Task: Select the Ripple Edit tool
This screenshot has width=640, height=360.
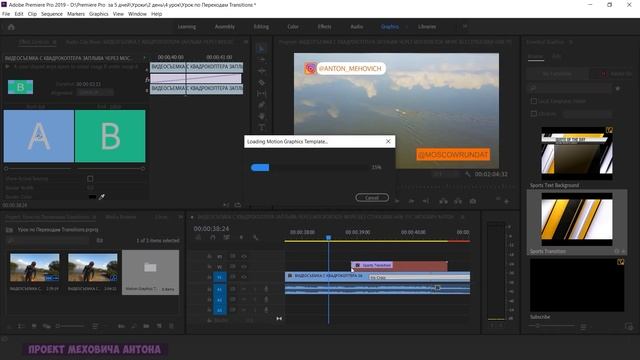Action: (x=262, y=71)
